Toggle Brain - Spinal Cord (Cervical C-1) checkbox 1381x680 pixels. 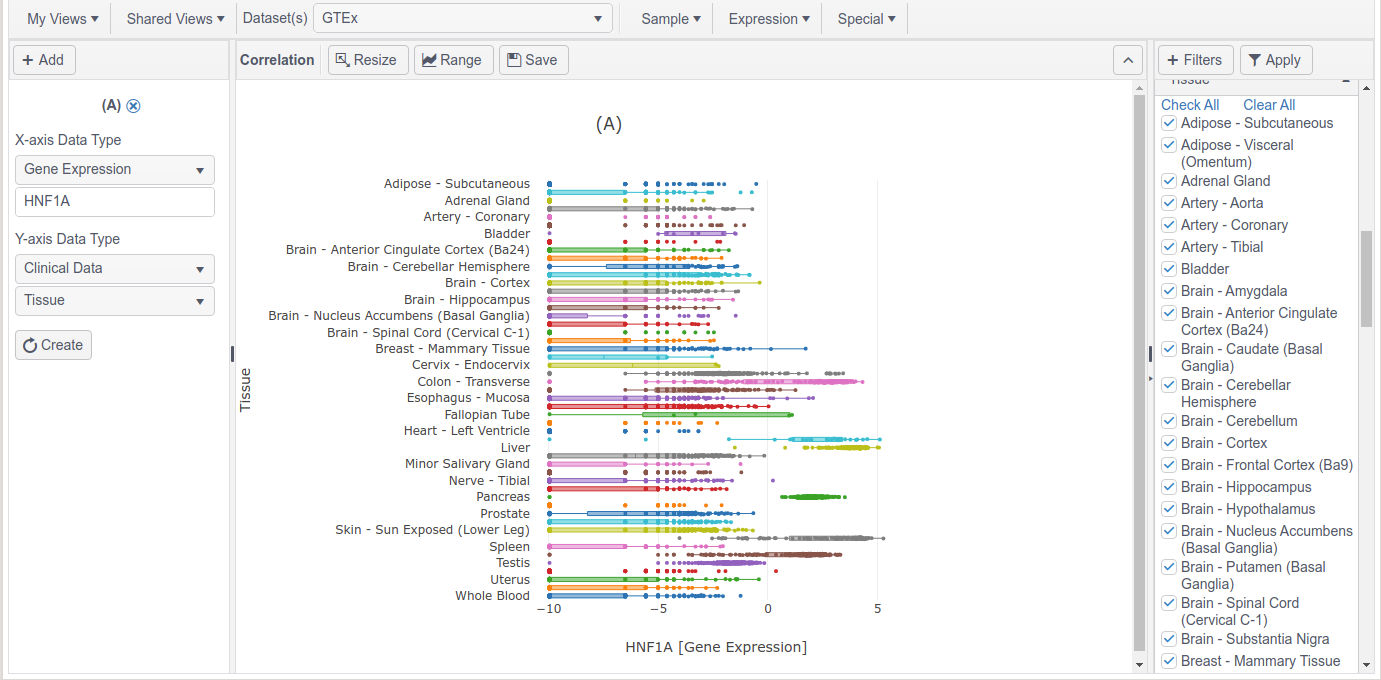(1168, 603)
